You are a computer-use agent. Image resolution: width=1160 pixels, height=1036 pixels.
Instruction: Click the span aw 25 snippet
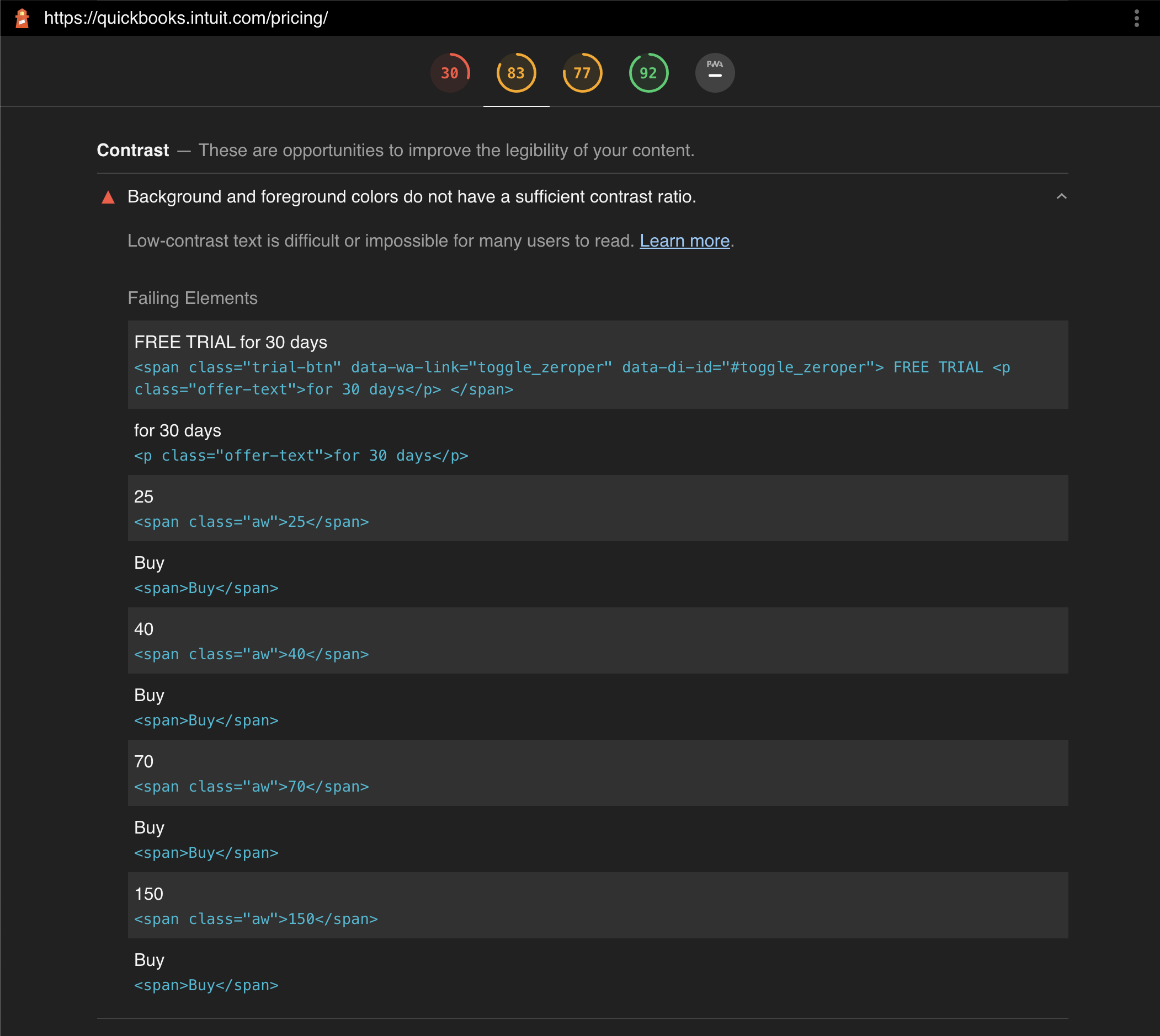pos(251,521)
